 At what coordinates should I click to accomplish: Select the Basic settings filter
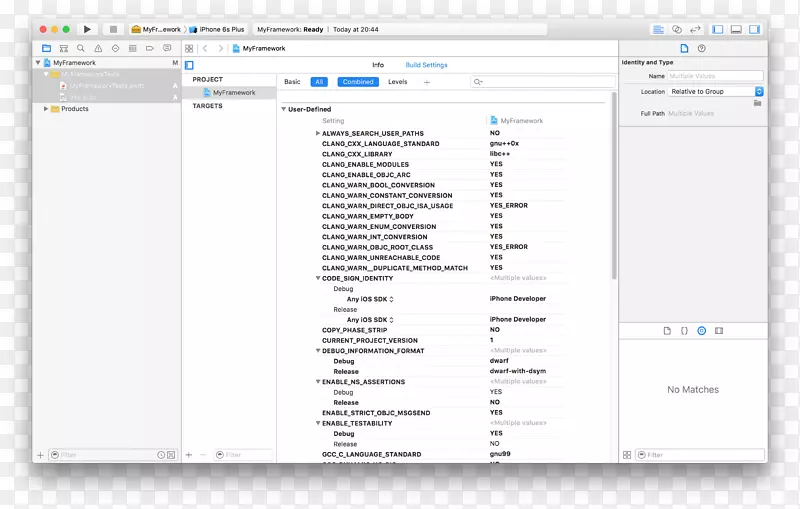click(x=292, y=82)
